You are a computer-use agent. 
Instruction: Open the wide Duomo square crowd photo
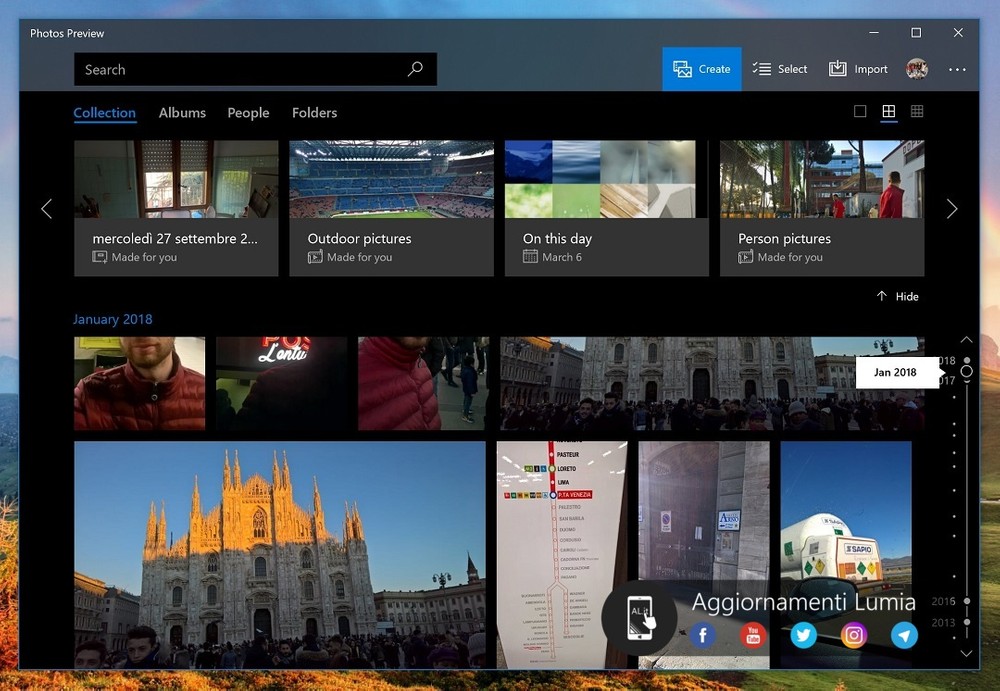[x=712, y=383]
